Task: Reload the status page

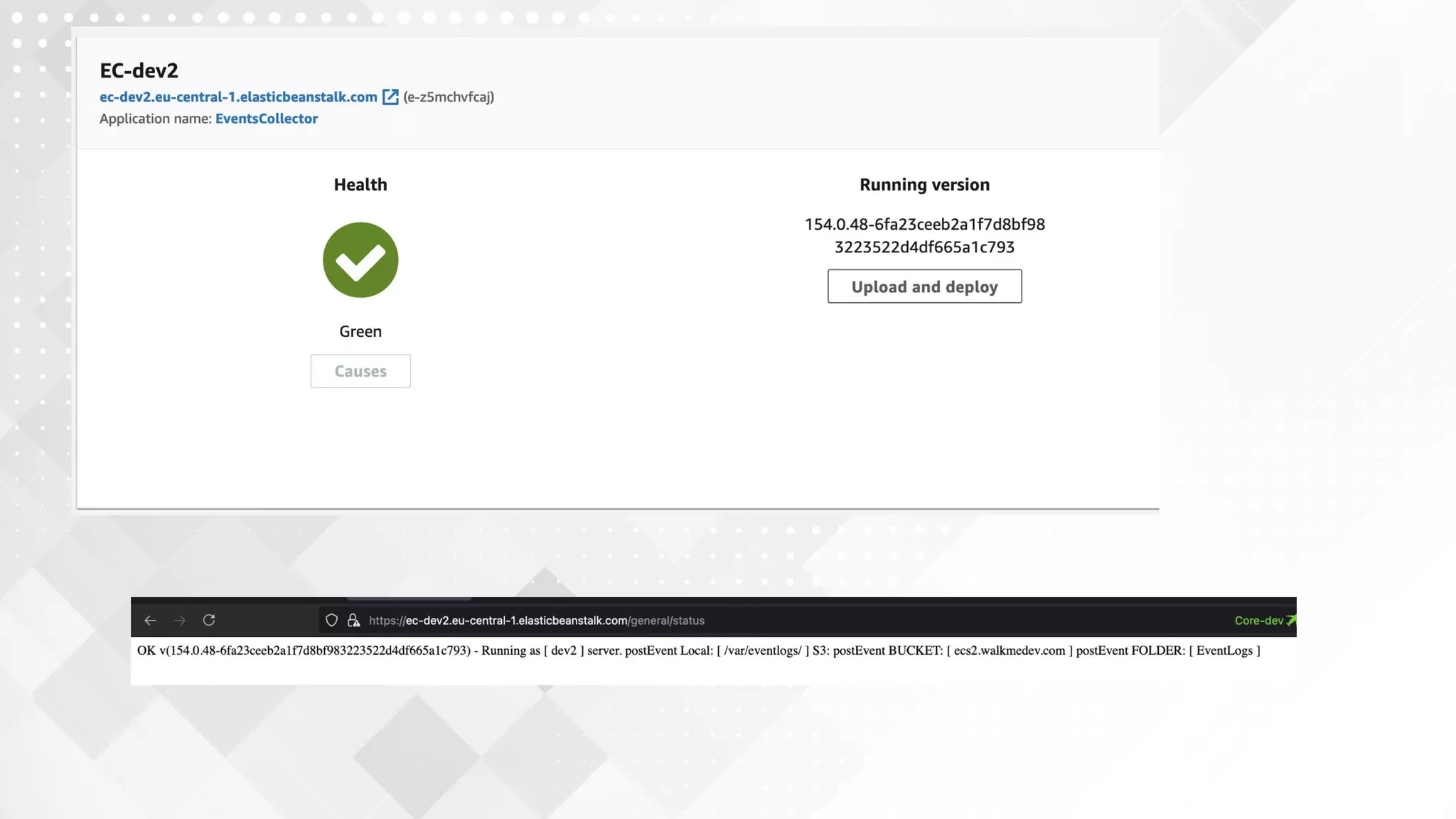Action: point(209,621)
